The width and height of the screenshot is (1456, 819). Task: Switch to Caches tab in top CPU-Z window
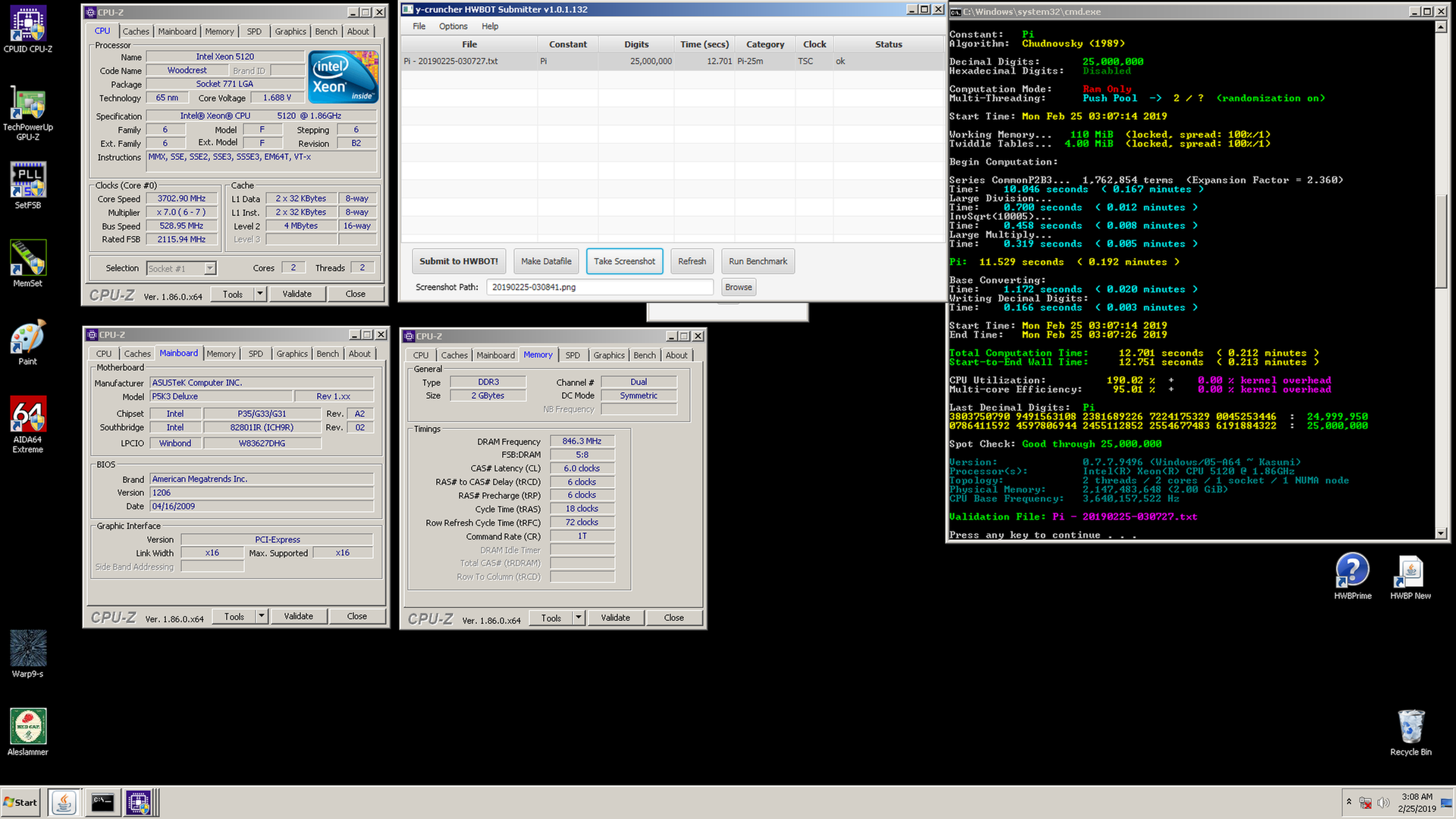click(136, 31)
